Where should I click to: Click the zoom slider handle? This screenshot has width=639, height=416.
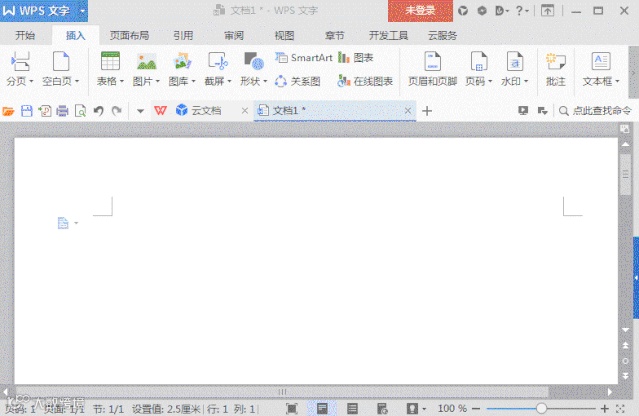541,408
